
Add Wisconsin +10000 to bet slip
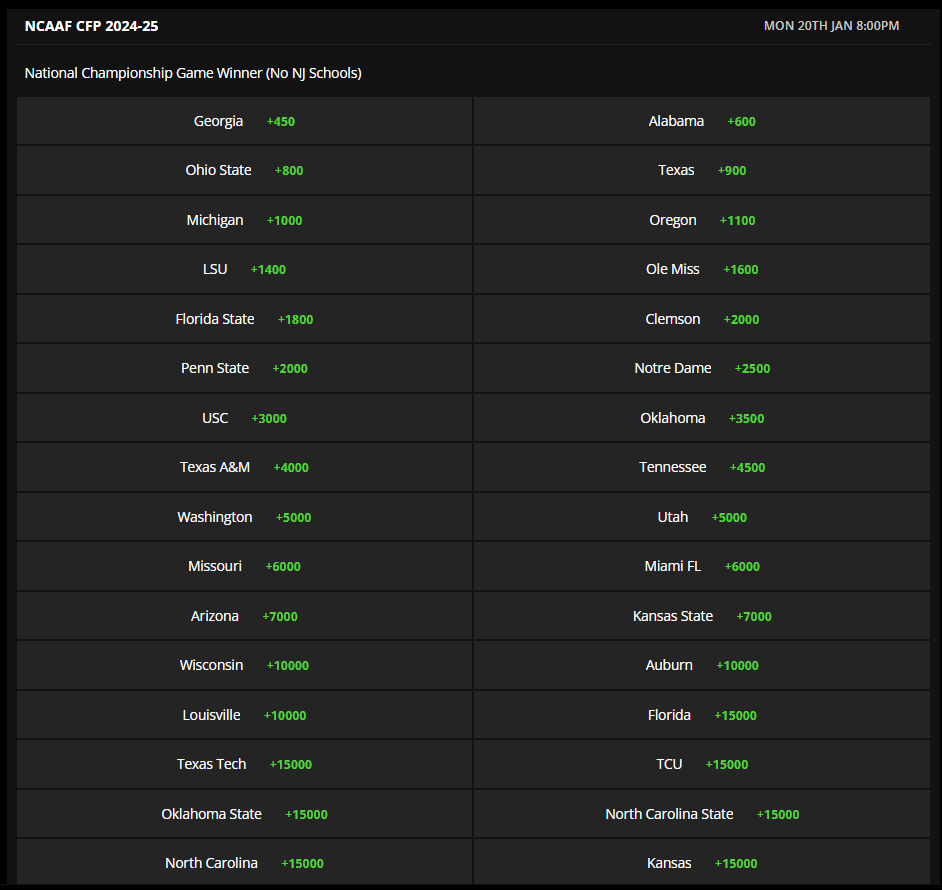click(245, 665)
